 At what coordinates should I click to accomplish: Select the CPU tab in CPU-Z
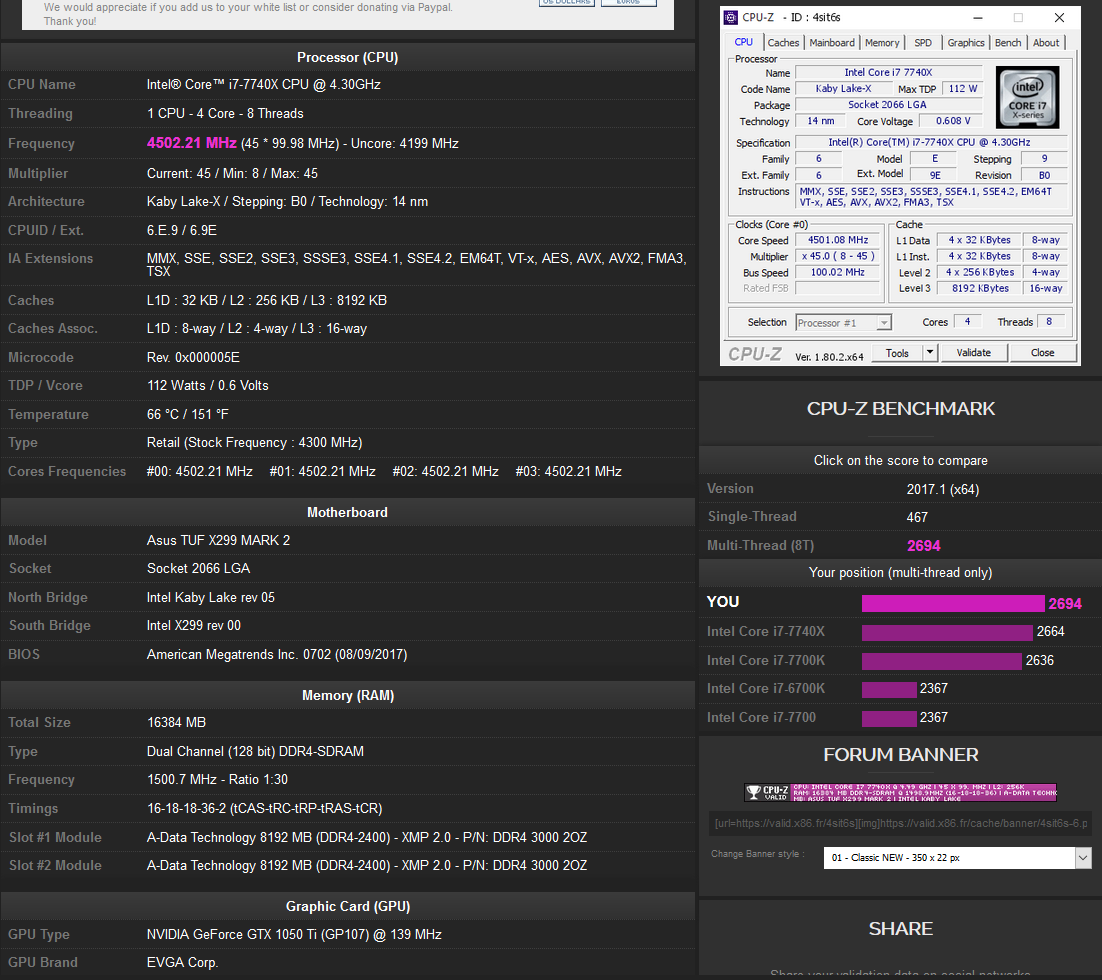pyautogui.click(x=744, y=42)
